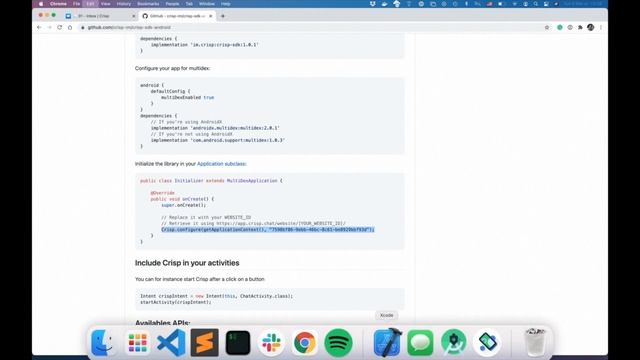Screen dimensions: 640x360
Task: Click the green extension icon in toolbar
Action: pyautogui.click(x=560, y=27)
